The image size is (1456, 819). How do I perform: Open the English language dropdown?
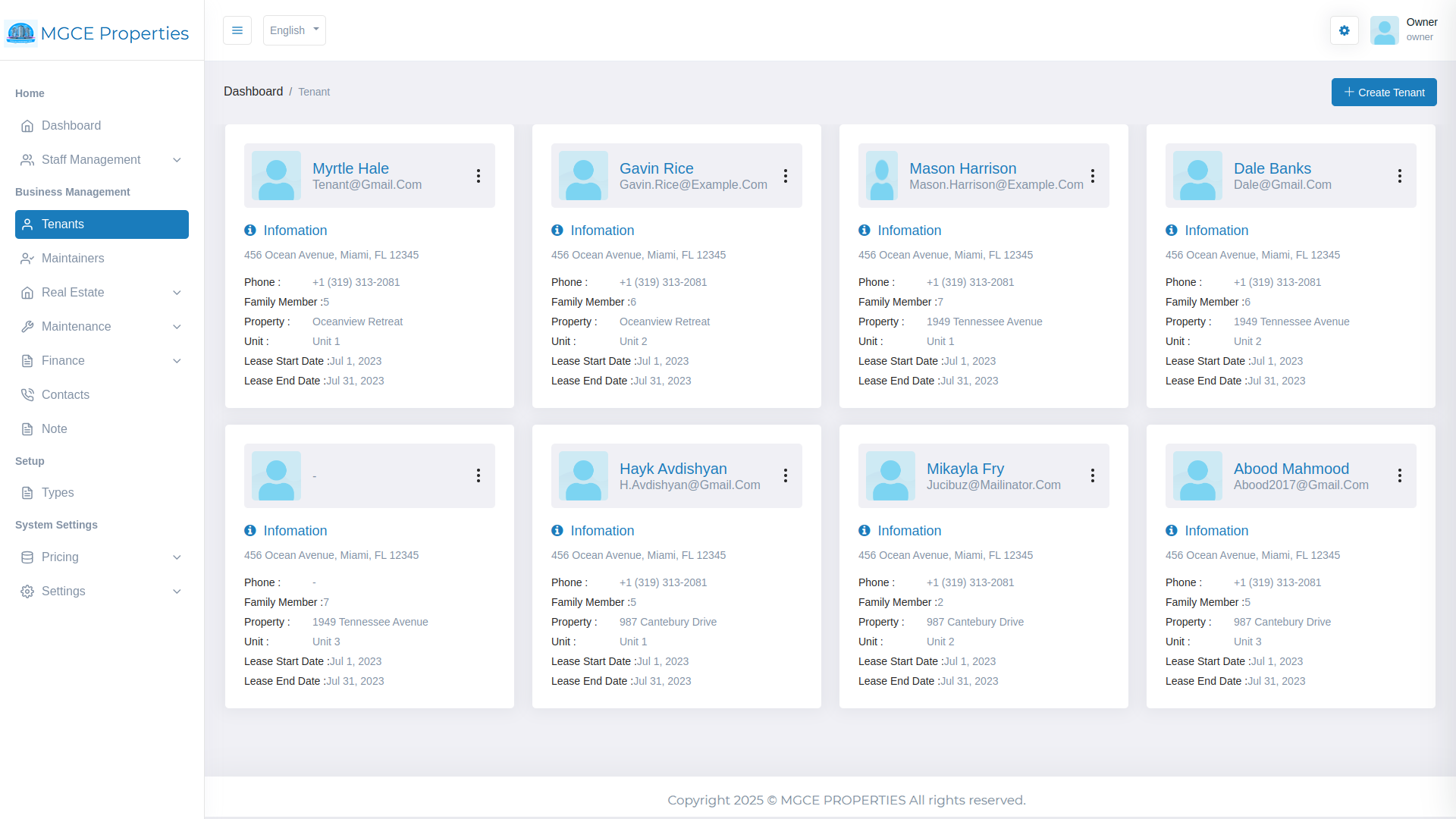(294, 30)
